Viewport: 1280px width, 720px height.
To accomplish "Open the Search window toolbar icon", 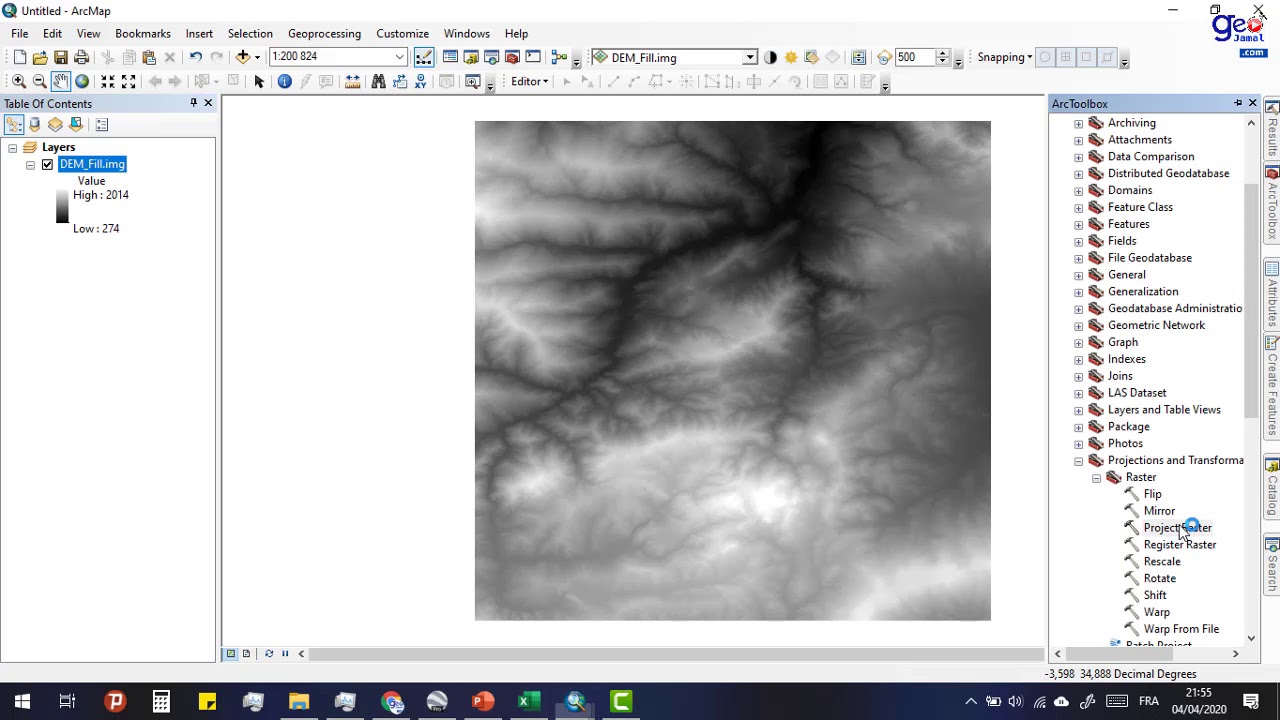I will [491, 57].
